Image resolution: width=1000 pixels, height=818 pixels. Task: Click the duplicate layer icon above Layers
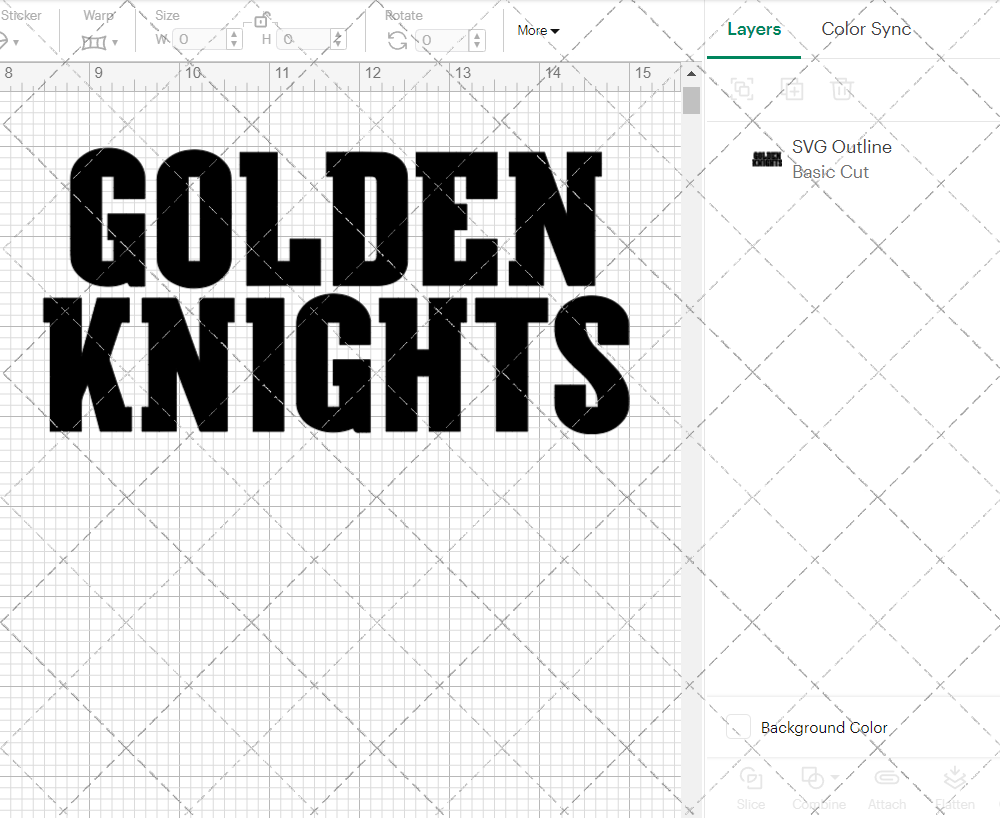[x=742, y=89]
